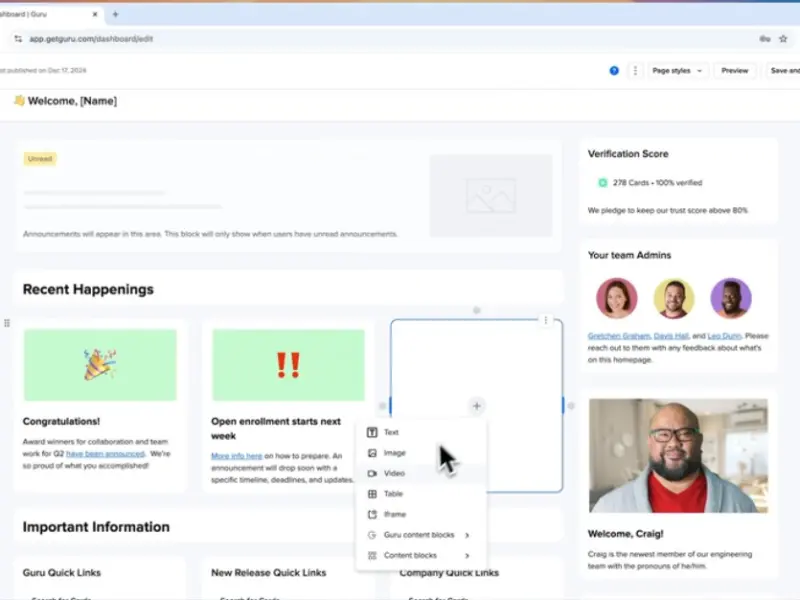Click the '278 Cards • 100% verified' text
The height and width of the screenshot is (600, 800).
click(x=657, y=183)
